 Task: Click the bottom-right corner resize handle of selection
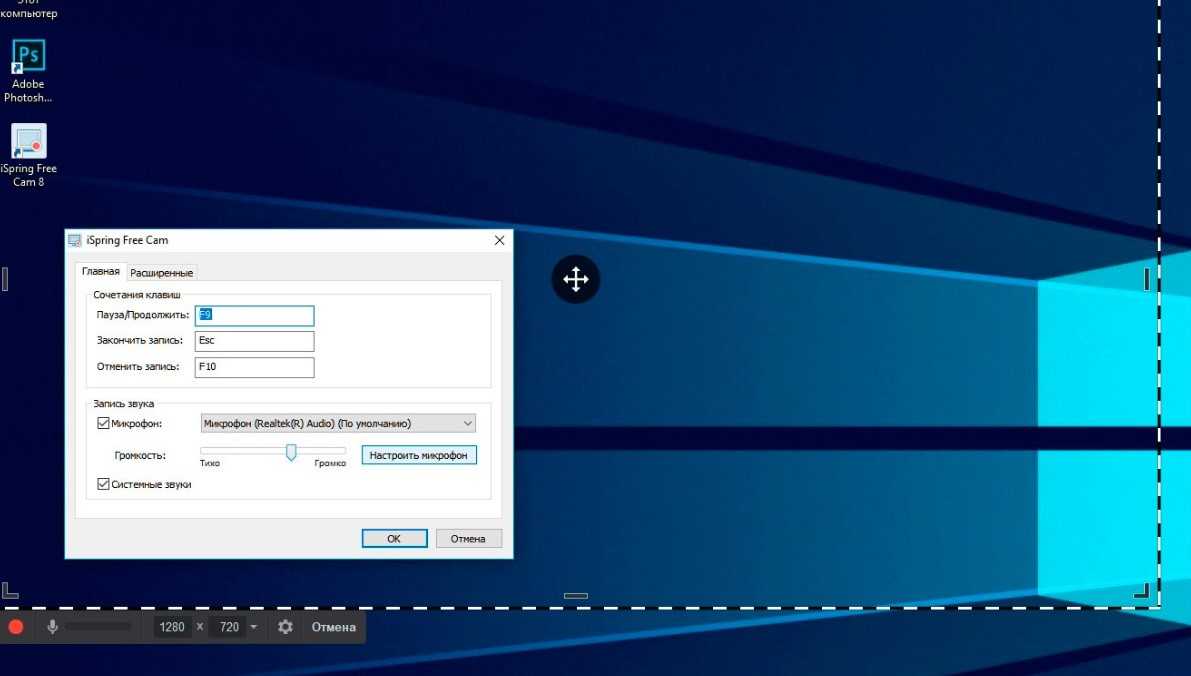pyautogui.click(x=1140, y=591)
